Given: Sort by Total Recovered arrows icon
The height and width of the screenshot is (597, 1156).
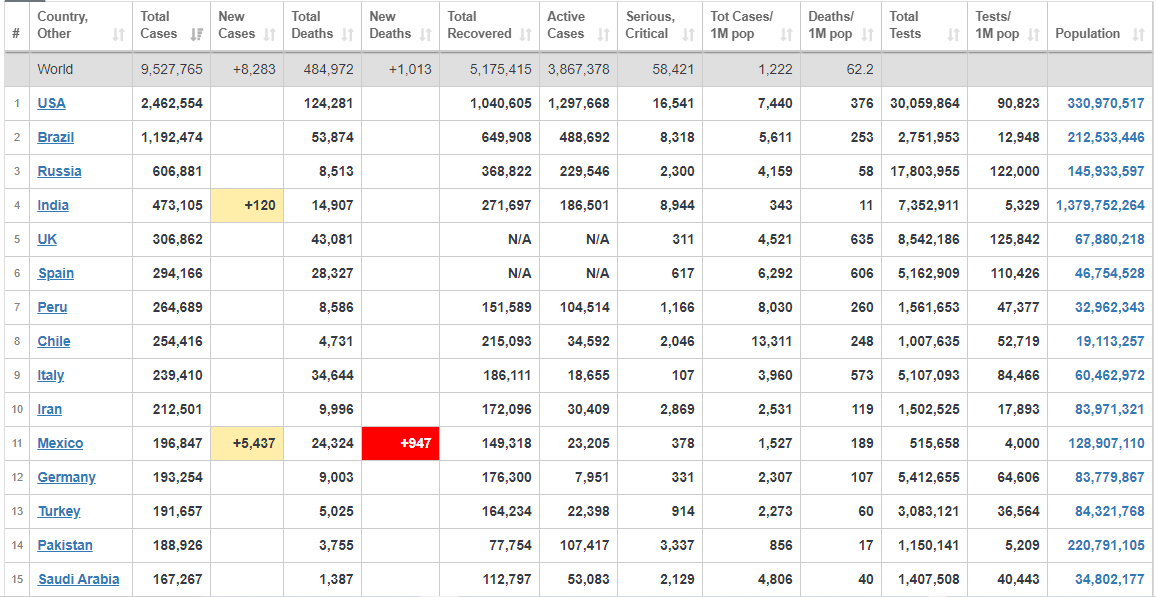Looking at the screenshot, I should [526, 34].
